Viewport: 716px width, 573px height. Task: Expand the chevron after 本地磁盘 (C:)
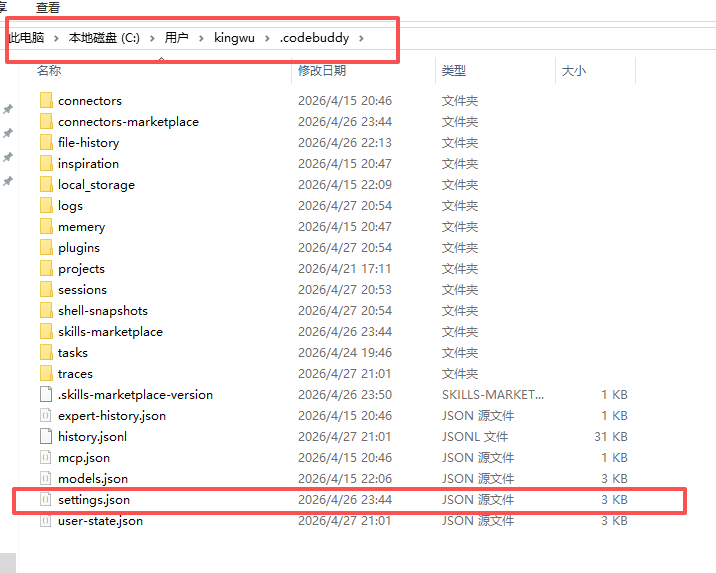tap(152, 38)
